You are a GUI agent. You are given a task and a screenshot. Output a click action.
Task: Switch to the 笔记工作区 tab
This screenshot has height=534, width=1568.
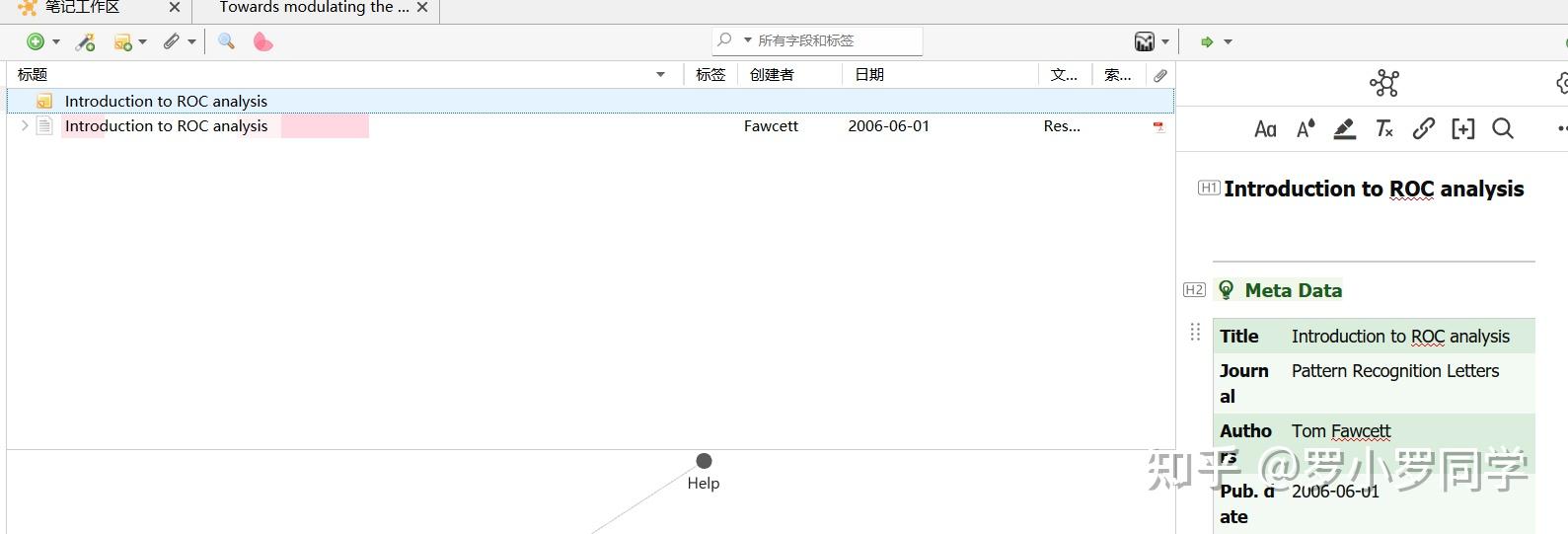point(82,7)
